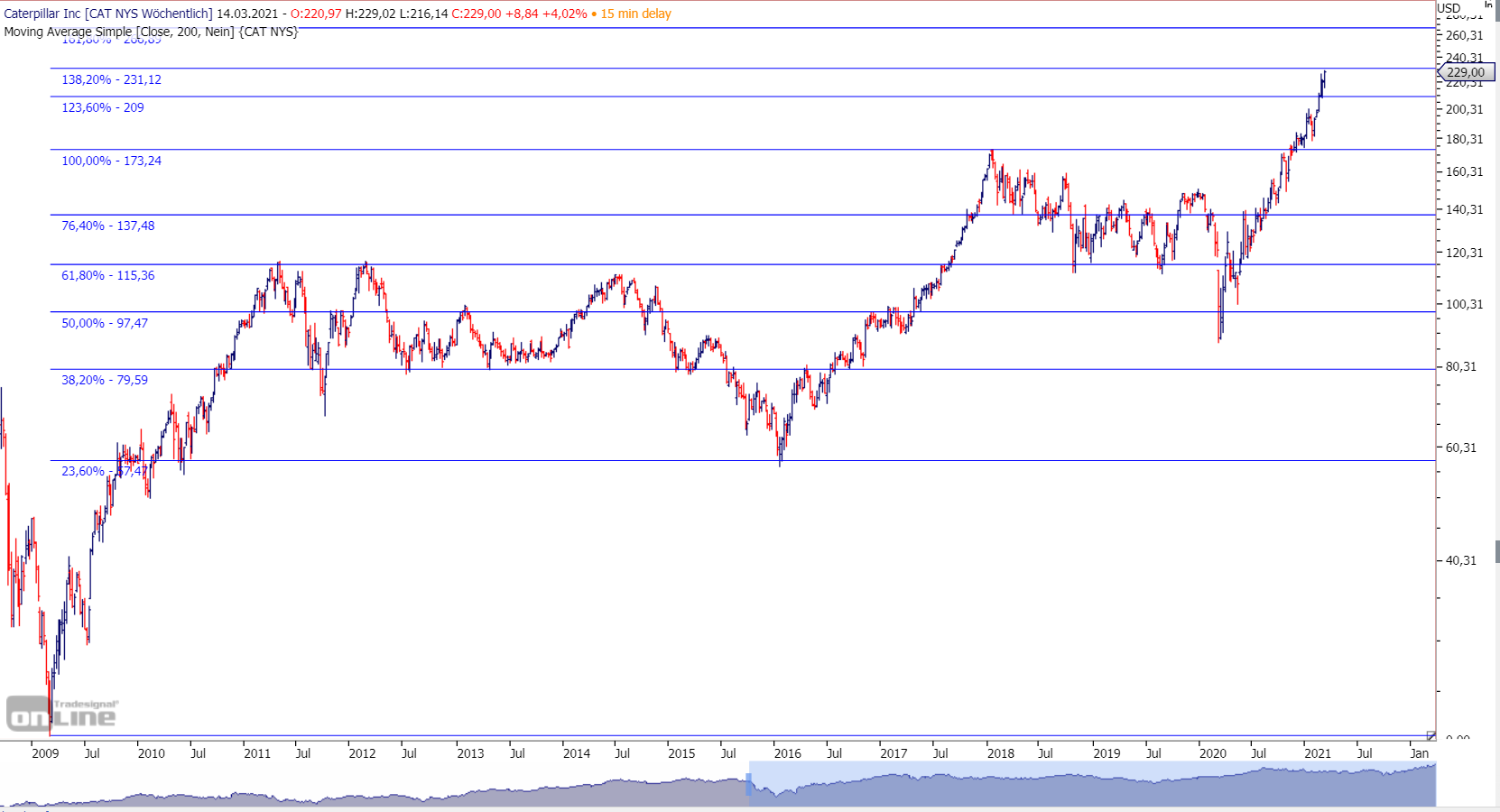Select the 61,80% - 115,36 Fibonacci label

point(106,276)
